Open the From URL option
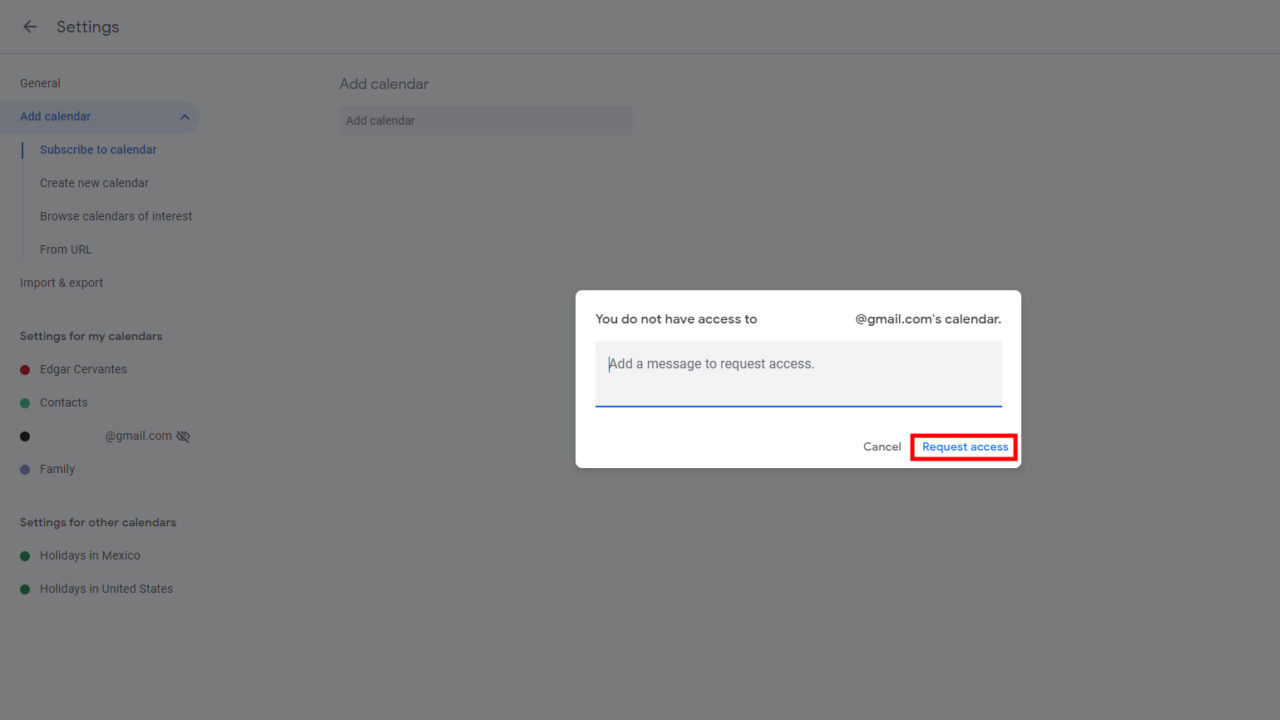Image resolution: width=1280 pixels, height=720 pixels. (65, 249)
